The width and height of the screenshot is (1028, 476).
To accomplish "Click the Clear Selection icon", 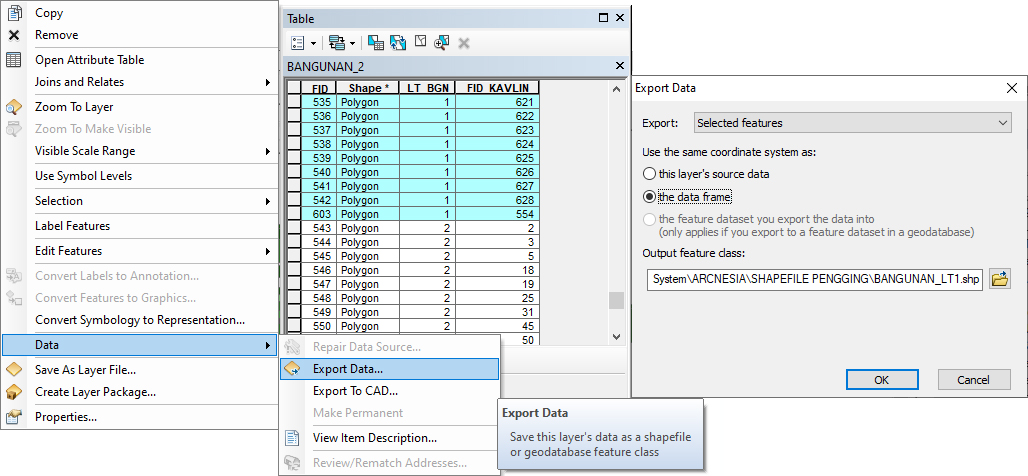I will [x=420, y=41].
